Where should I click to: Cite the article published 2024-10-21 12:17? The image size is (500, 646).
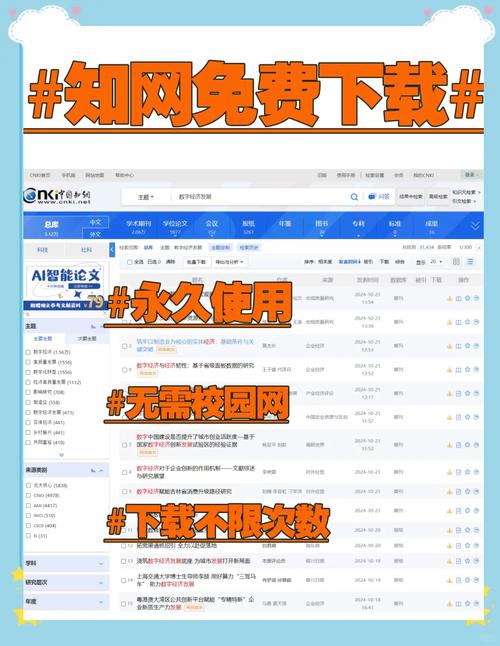tap(476, 393)
